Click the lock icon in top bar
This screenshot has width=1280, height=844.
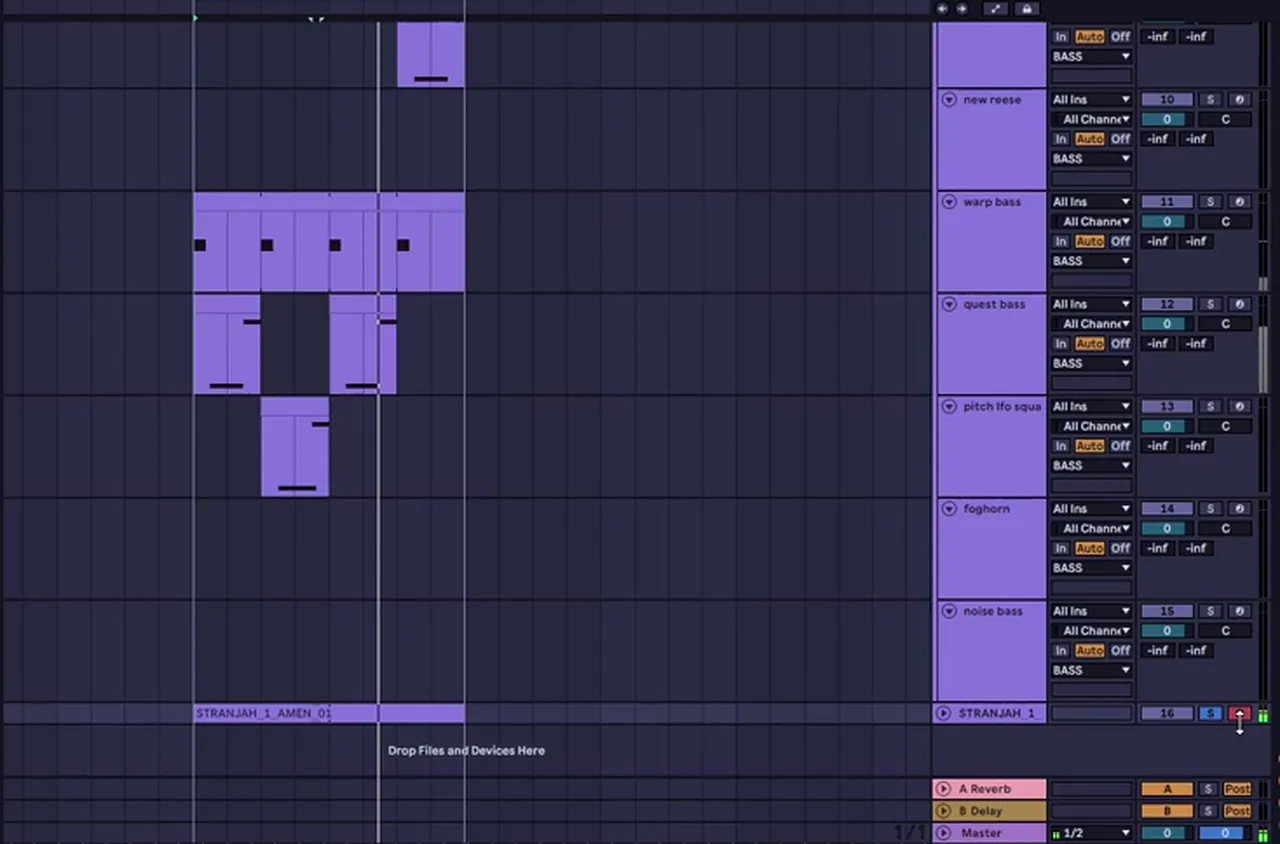tap(1025, 9)
